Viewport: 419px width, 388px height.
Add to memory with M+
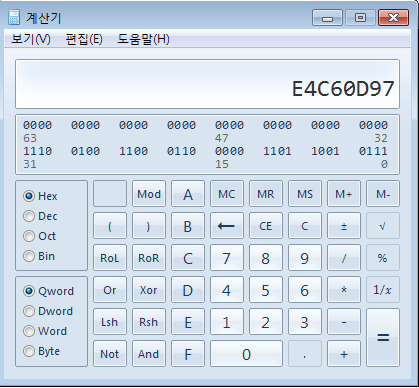tap(344, 194)
